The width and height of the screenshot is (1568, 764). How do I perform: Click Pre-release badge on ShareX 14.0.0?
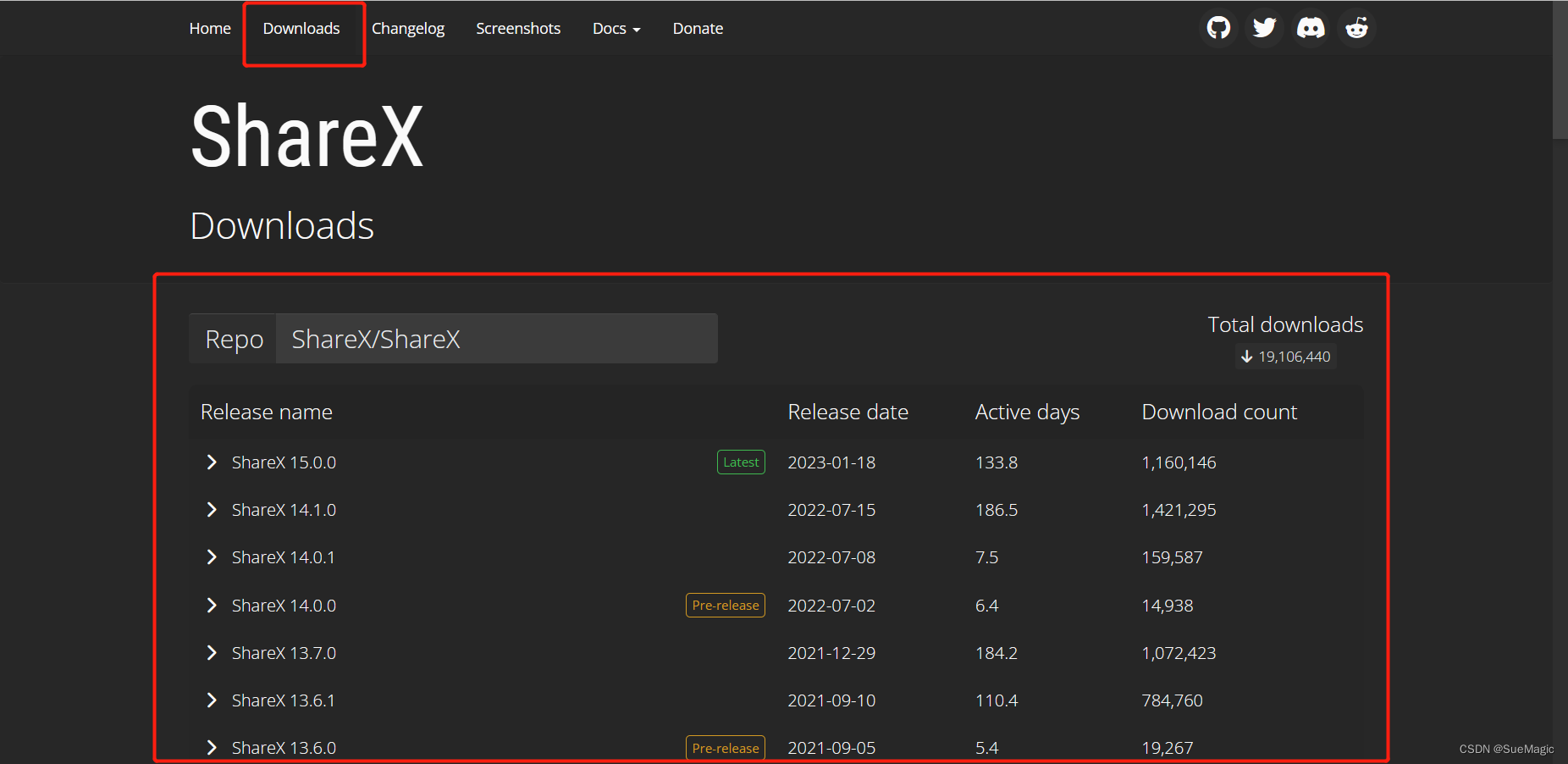click(x=726, y=606)
